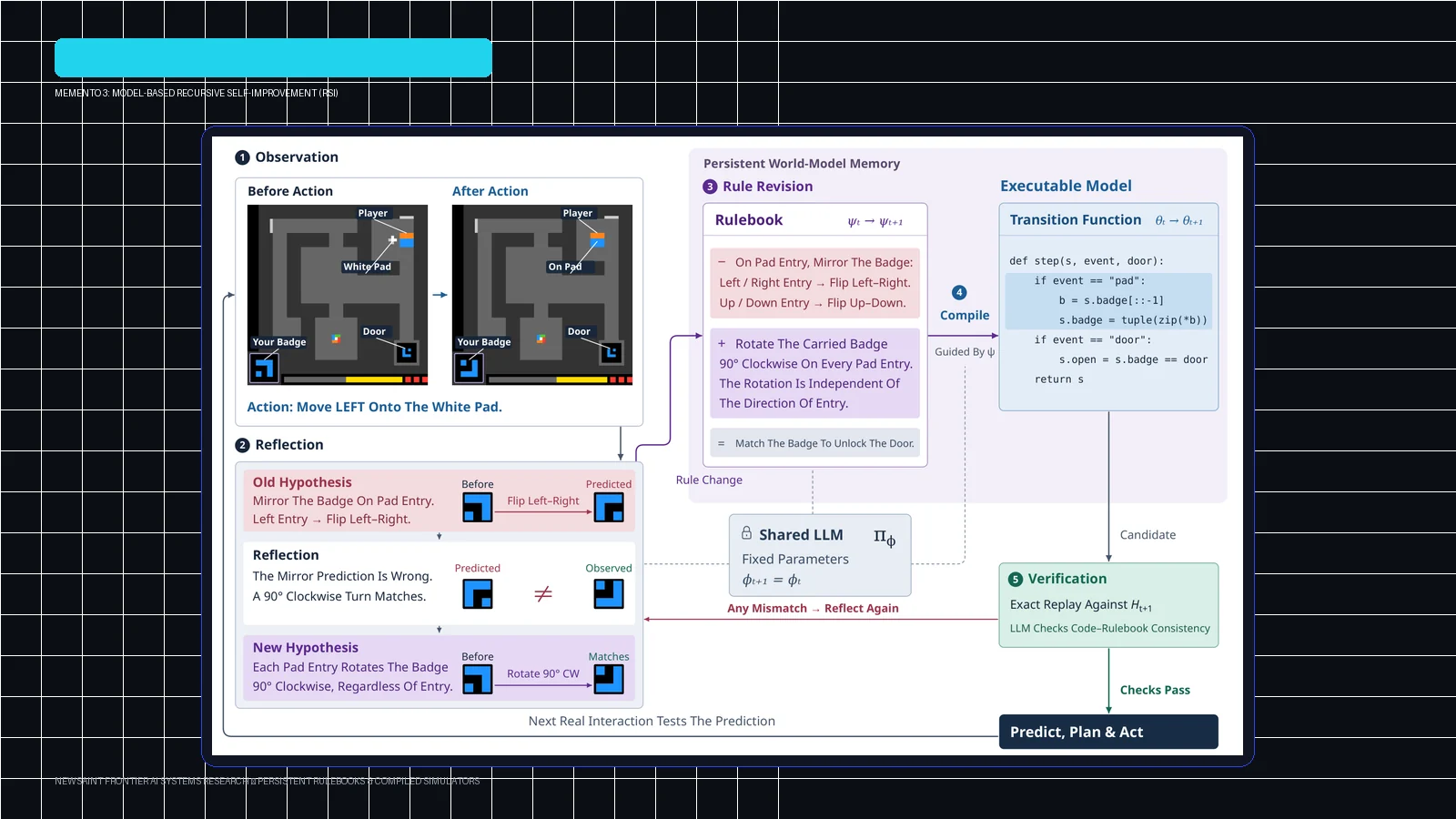Image resolution: width=1456 pixels, height=819 pixels.
Task: Click the ψt → ψt+1 formula in Rulebook header
Action: 875,221
